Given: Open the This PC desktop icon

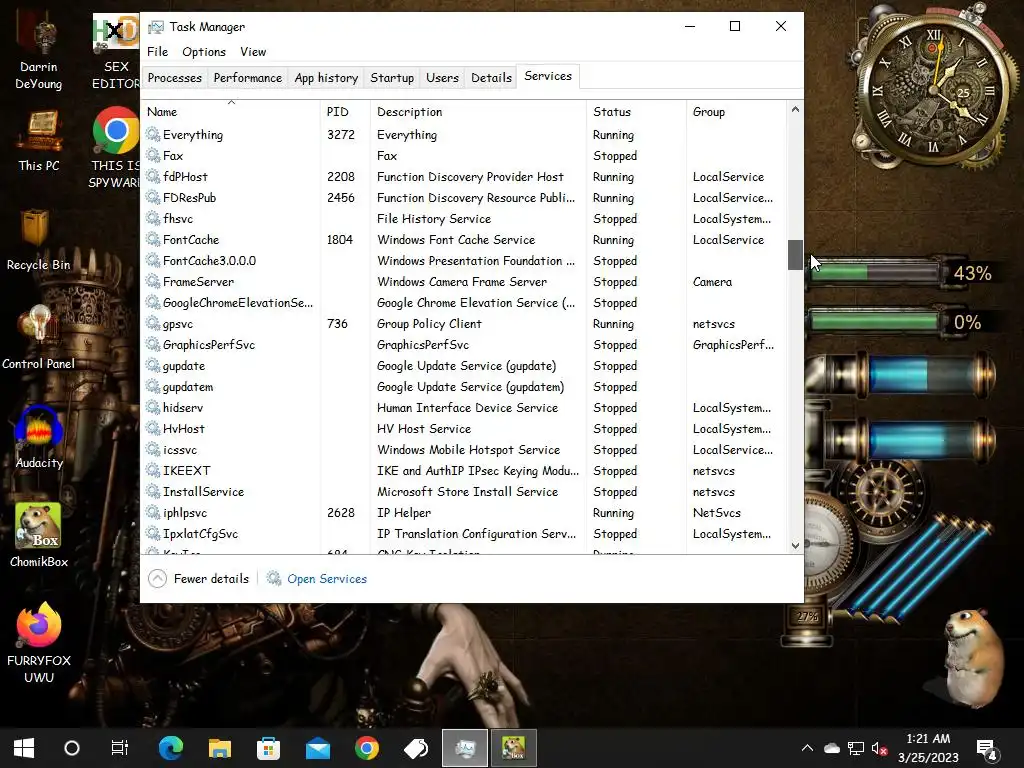Looking at the screenshot, I should [x=39, y=140].
